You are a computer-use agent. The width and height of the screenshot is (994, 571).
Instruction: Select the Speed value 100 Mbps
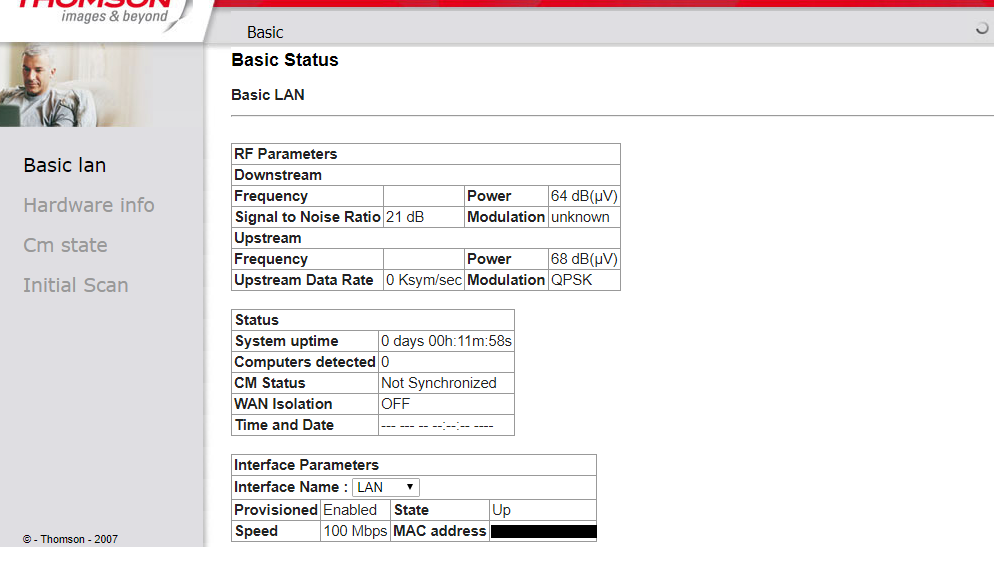coord(355,531)
